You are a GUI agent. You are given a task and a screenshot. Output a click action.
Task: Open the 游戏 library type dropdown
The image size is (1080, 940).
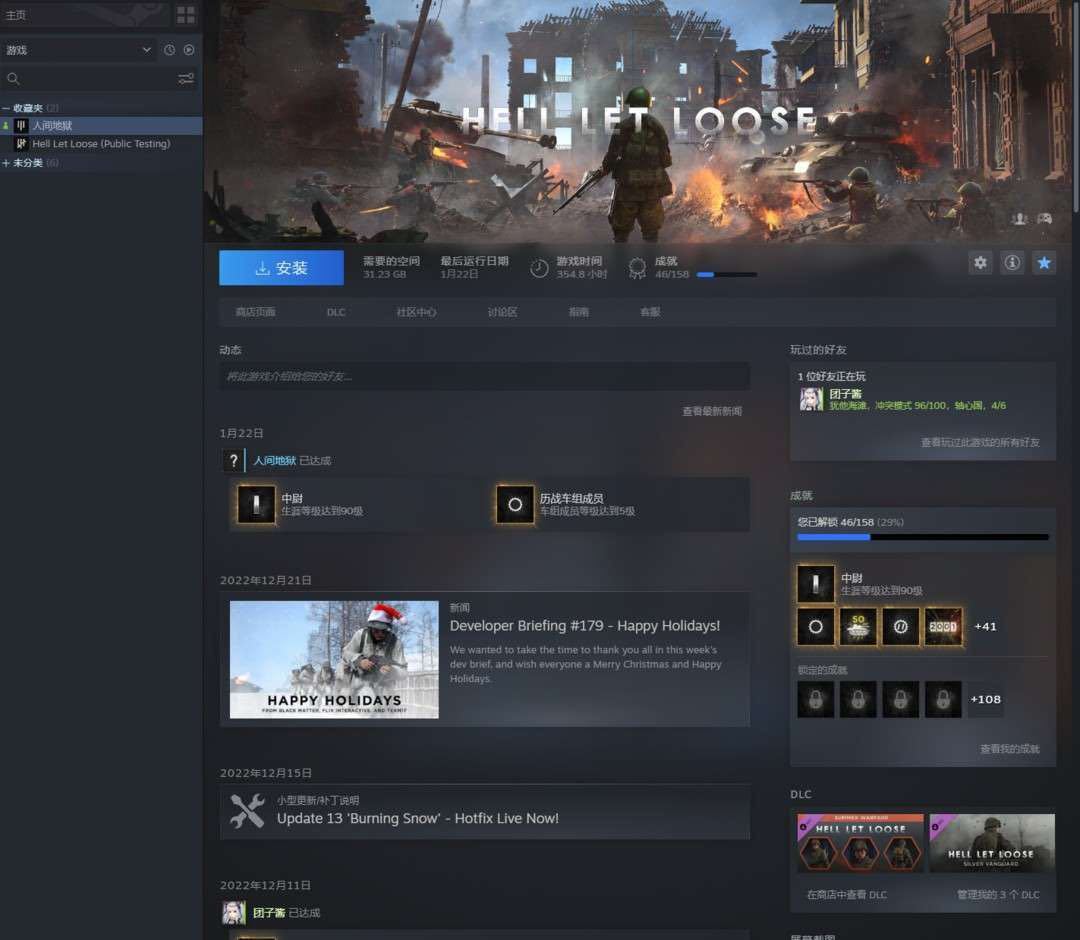(x=78, y=50)
